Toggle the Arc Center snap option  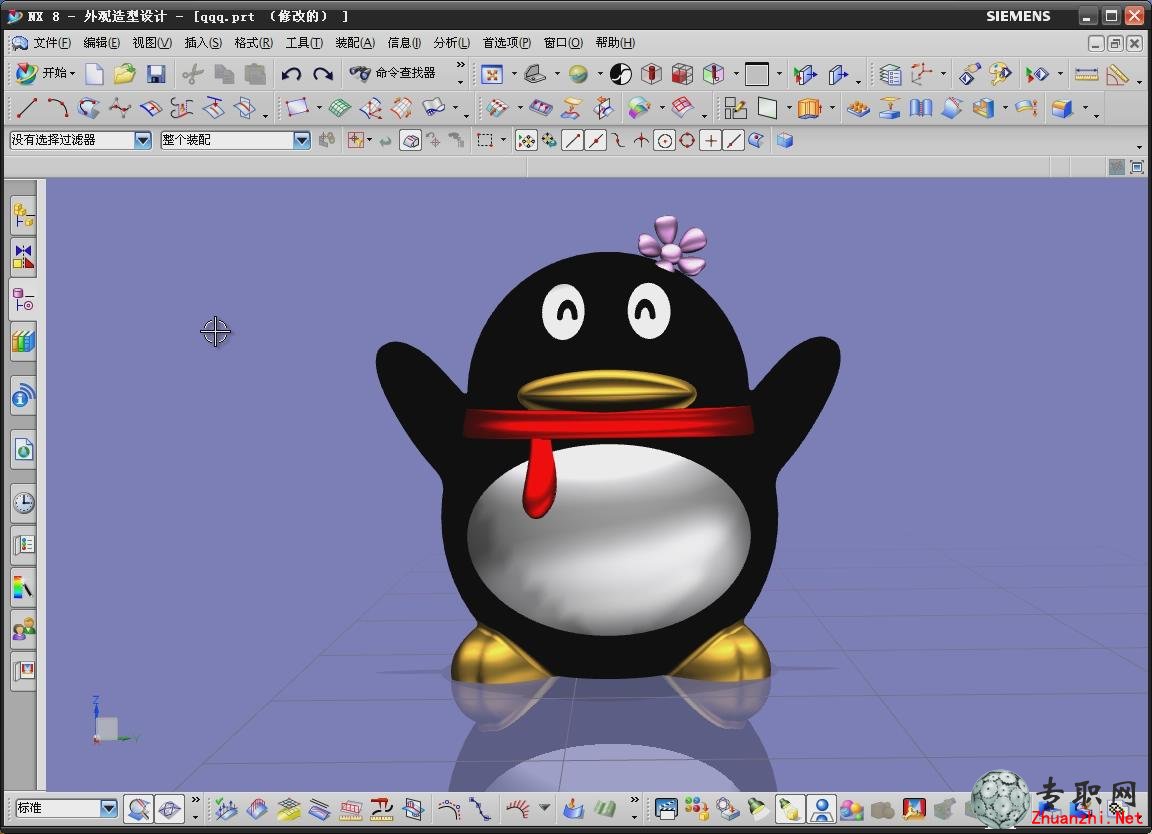[x=664, y=140]
